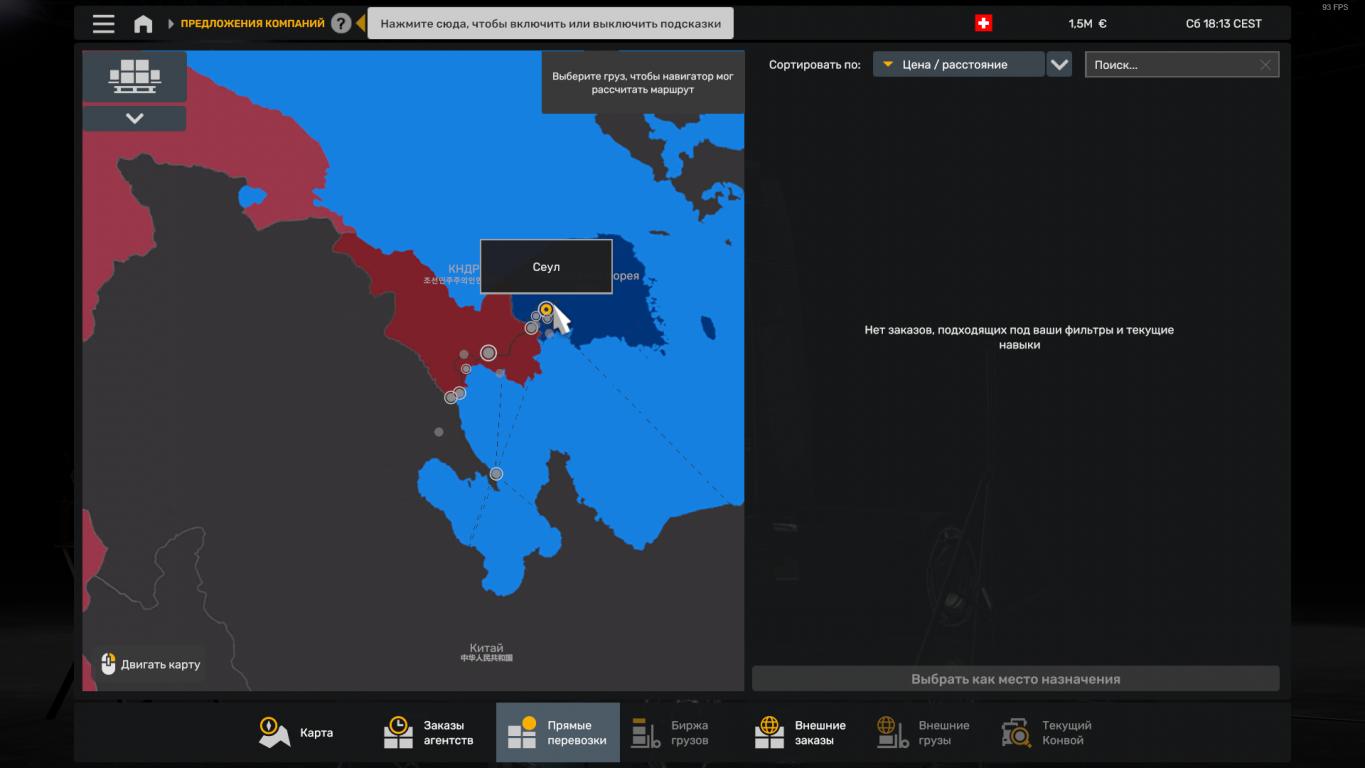Open the Текущий Конвой tab
The image size is (1365, 768).
click(1047, 733)
